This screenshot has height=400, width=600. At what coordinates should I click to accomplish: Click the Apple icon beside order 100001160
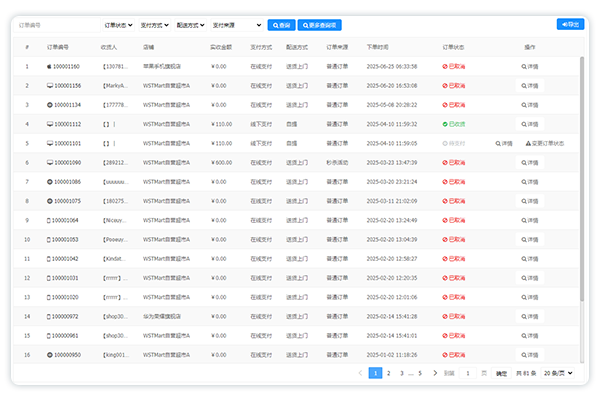click(49, 67)
